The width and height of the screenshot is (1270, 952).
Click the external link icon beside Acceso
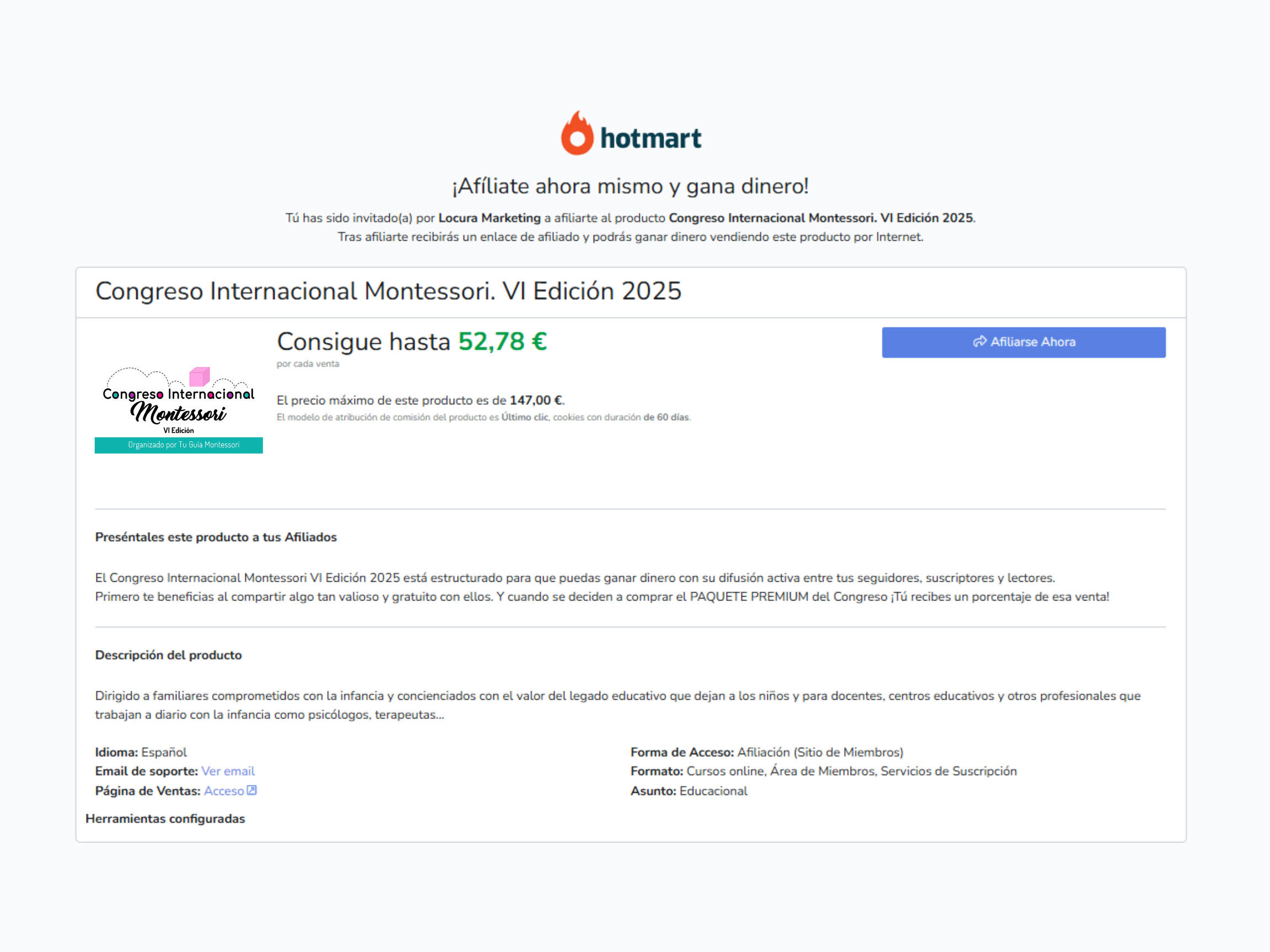pos(251,791)
